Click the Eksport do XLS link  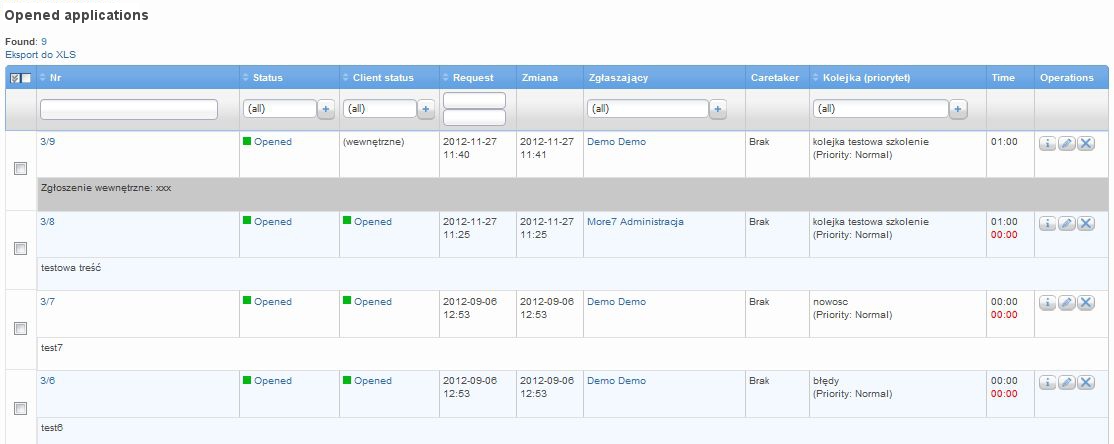(40, 54)
